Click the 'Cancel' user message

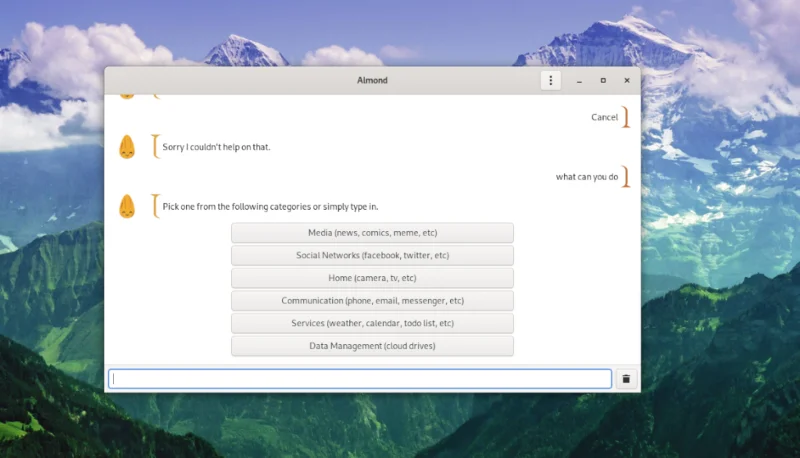(604, 117)
